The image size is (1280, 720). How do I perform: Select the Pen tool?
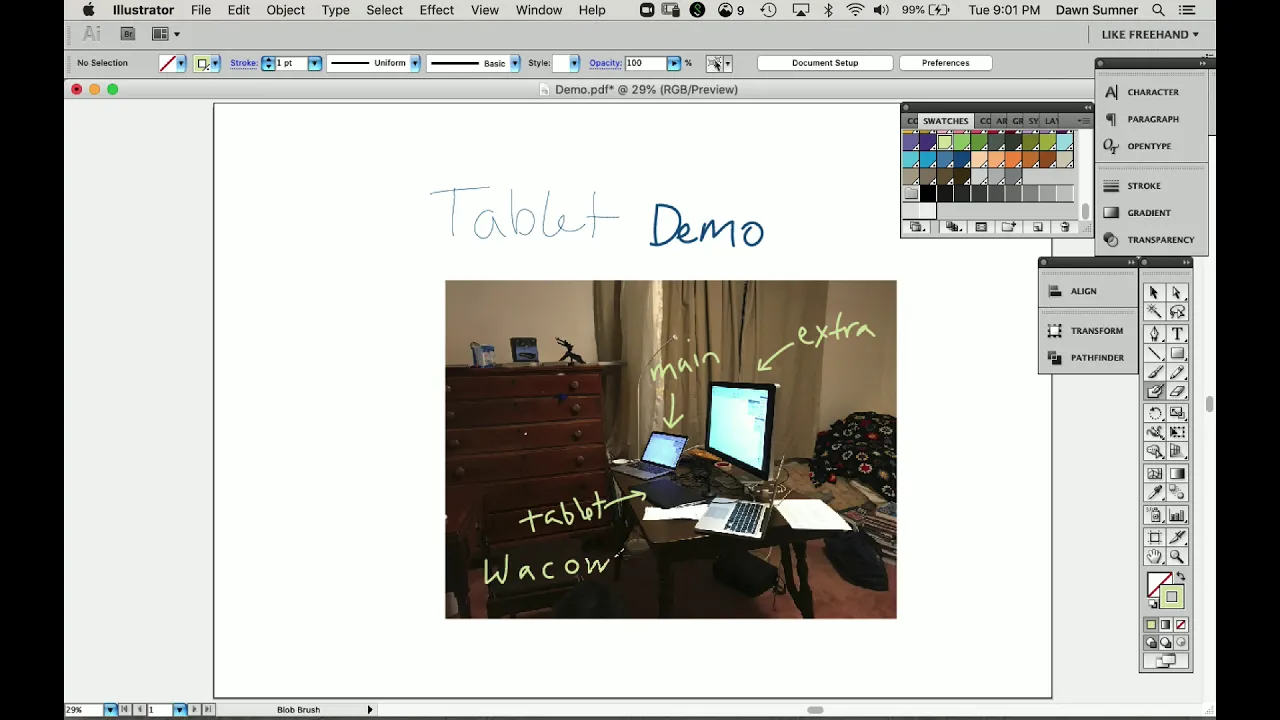pyautogui.click(x=1153, y=334)
